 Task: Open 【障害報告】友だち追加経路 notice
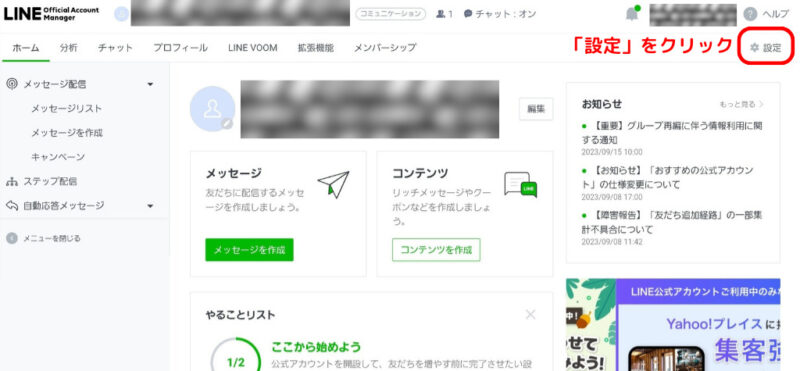pos(672,222)
